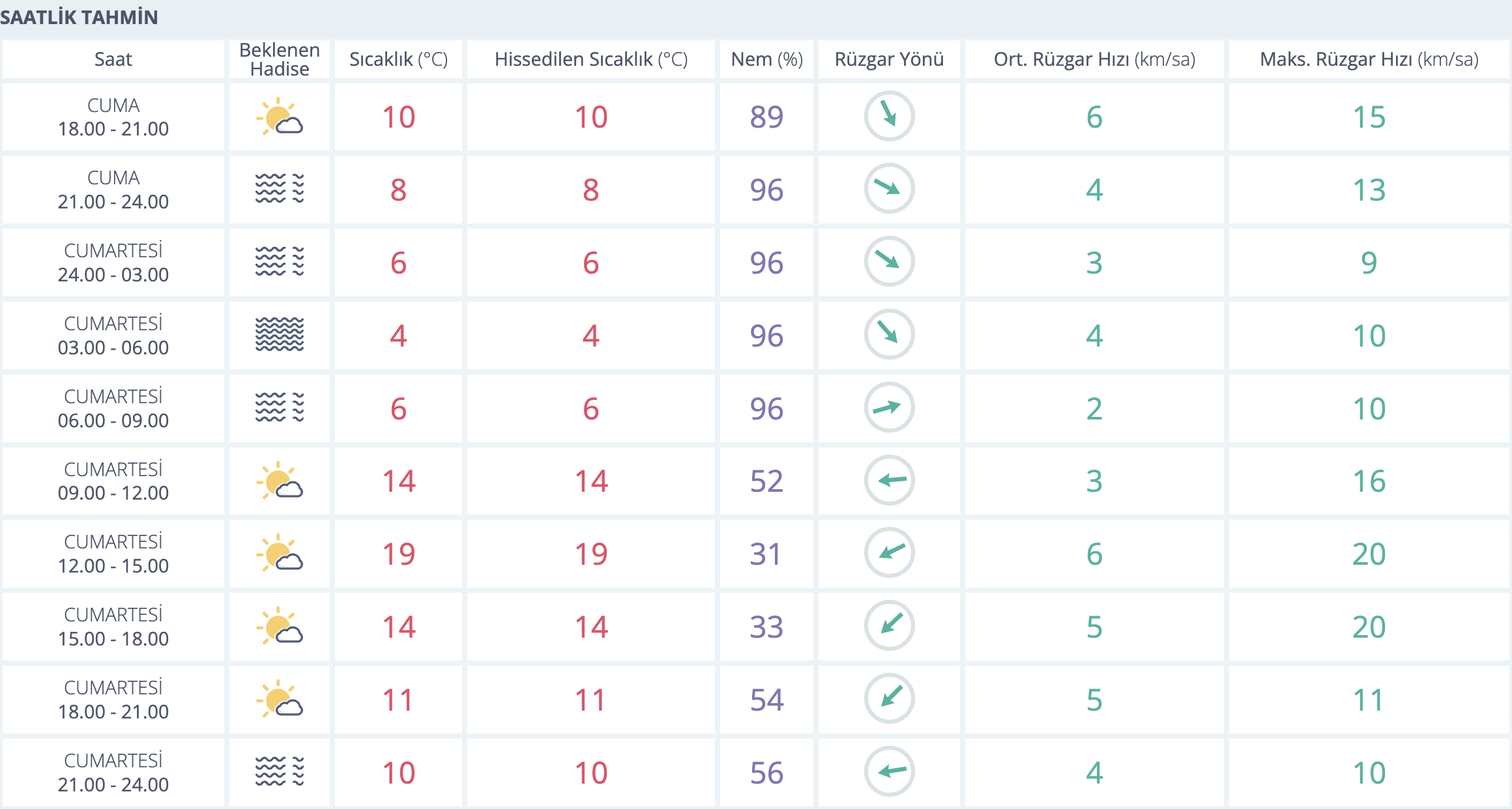Viewport: 1512px width, 809px height.
Task: Click temperature 11 in the Sıcaklık column
Action: tap(398, 700)
